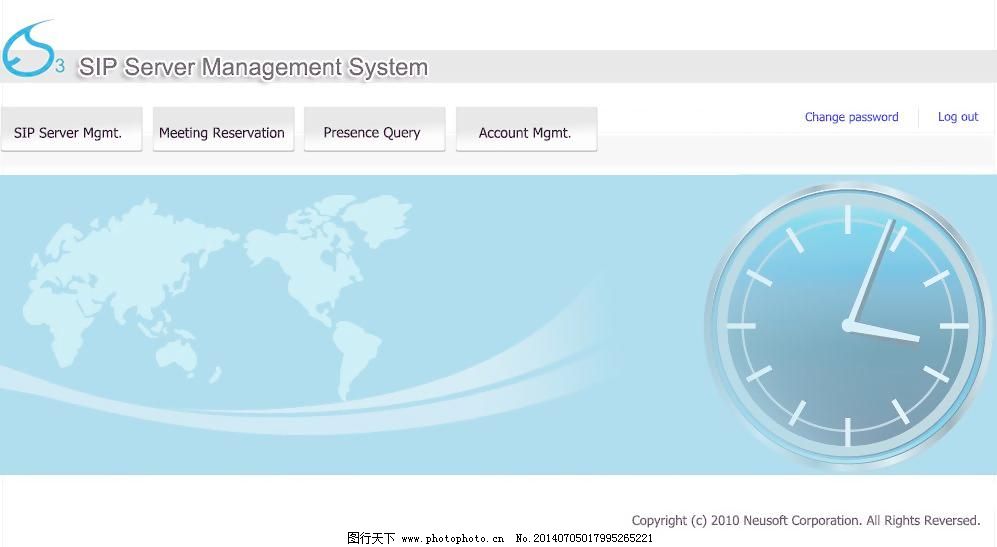Screen dimensions: 997x547
Task: Open the Meeting Reservation menu
Action: coord(222,131)
